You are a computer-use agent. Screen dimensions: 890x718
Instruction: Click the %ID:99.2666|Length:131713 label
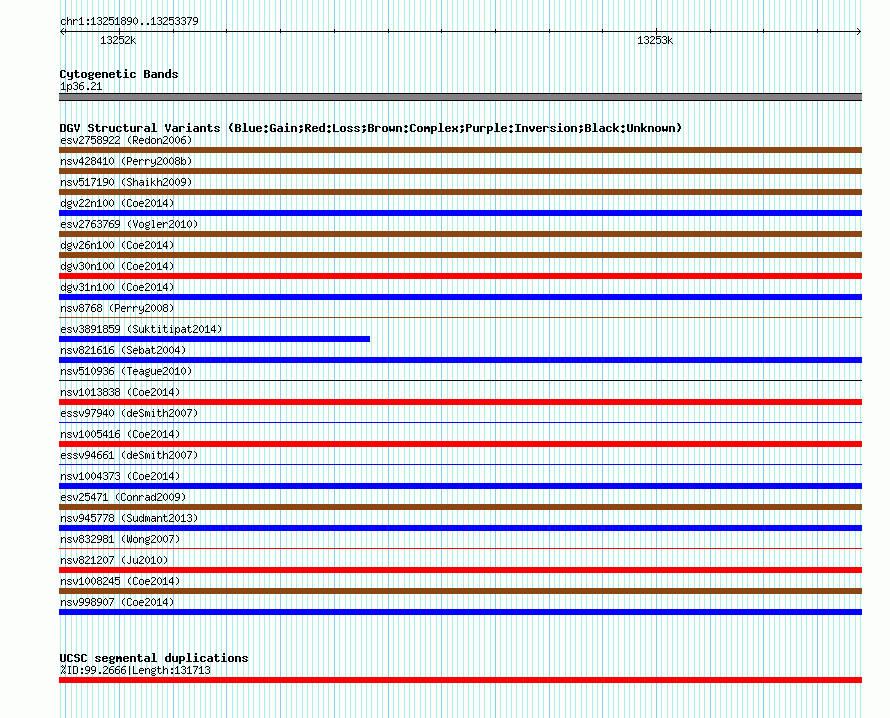135,670
